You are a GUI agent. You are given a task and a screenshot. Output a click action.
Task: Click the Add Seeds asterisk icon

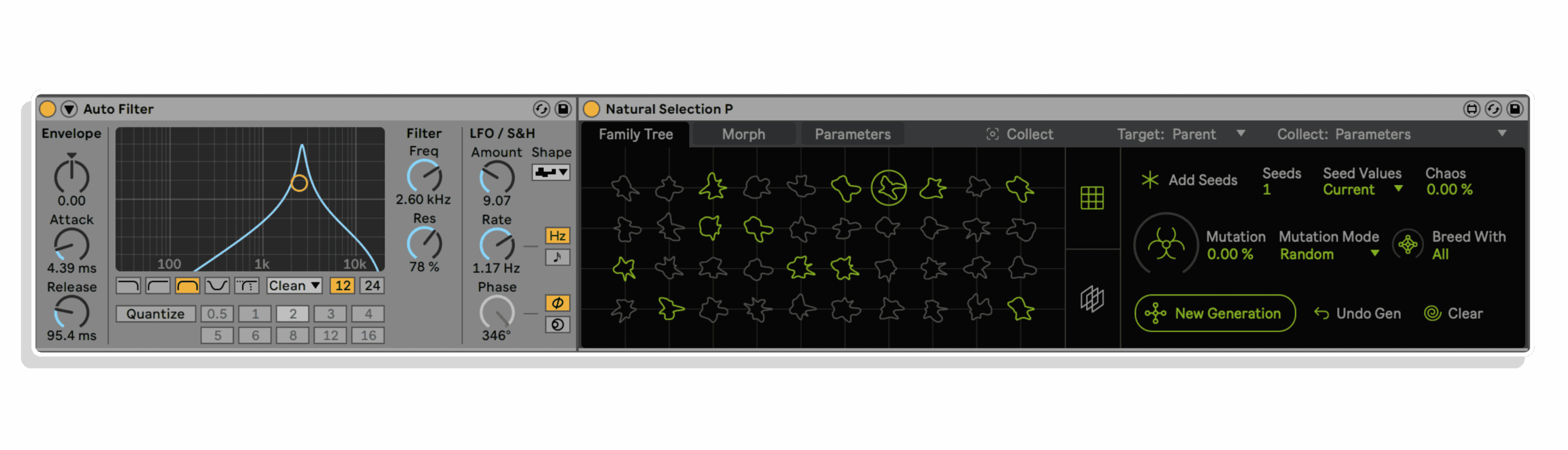point(1150,180)
